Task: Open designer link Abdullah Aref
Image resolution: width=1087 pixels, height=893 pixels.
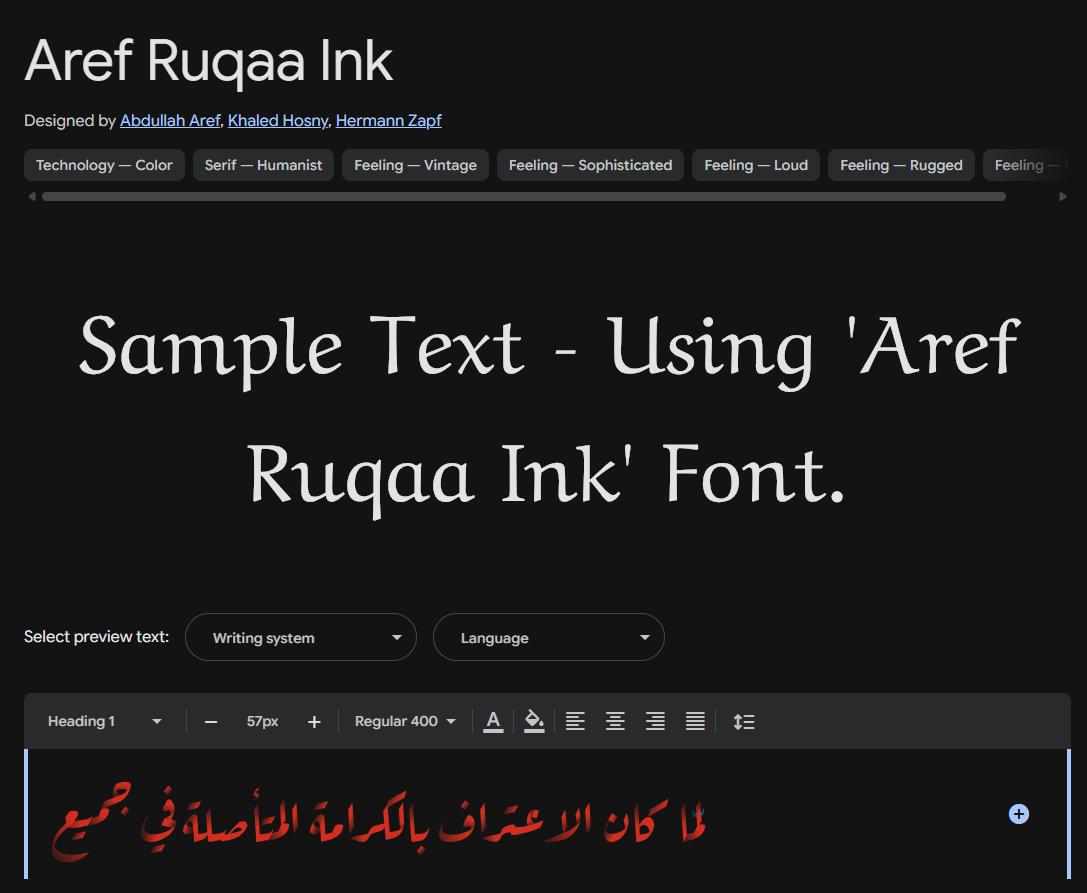Action: [170, 121]
